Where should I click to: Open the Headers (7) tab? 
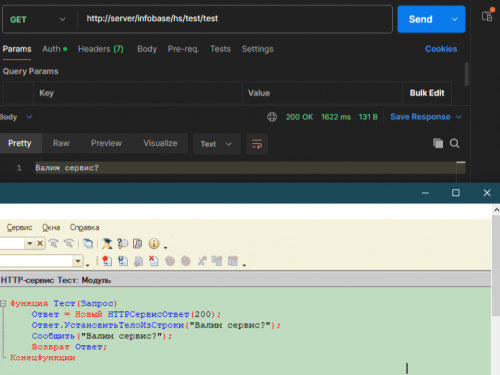click(x=101, y=49)
